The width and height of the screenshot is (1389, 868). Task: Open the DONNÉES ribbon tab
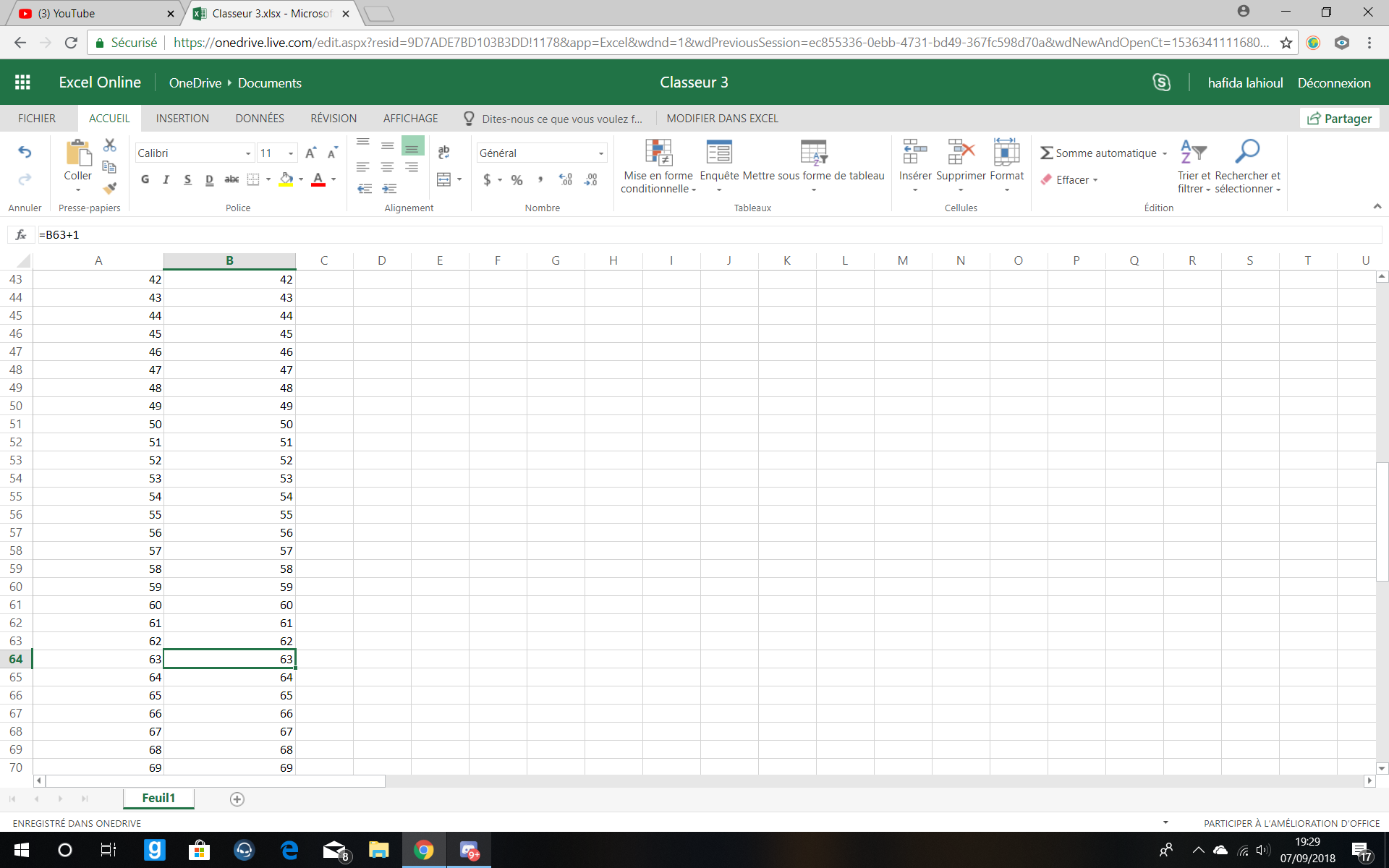260,119
